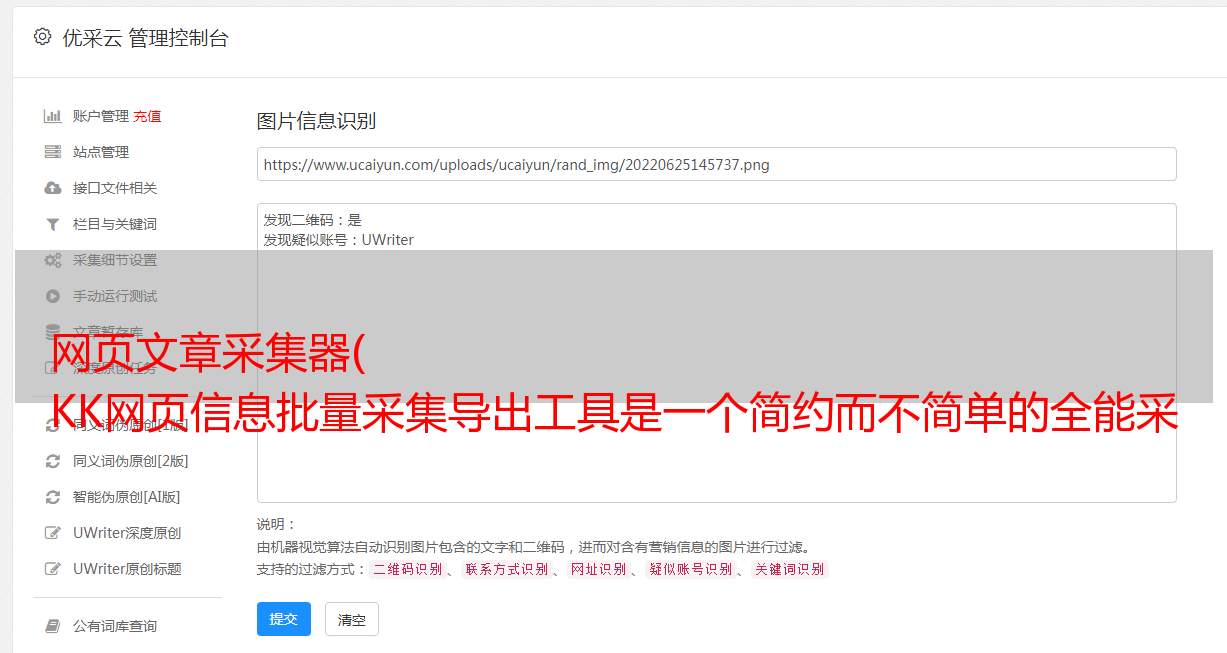Focus the image URL input field

click(x=716, y=164)
